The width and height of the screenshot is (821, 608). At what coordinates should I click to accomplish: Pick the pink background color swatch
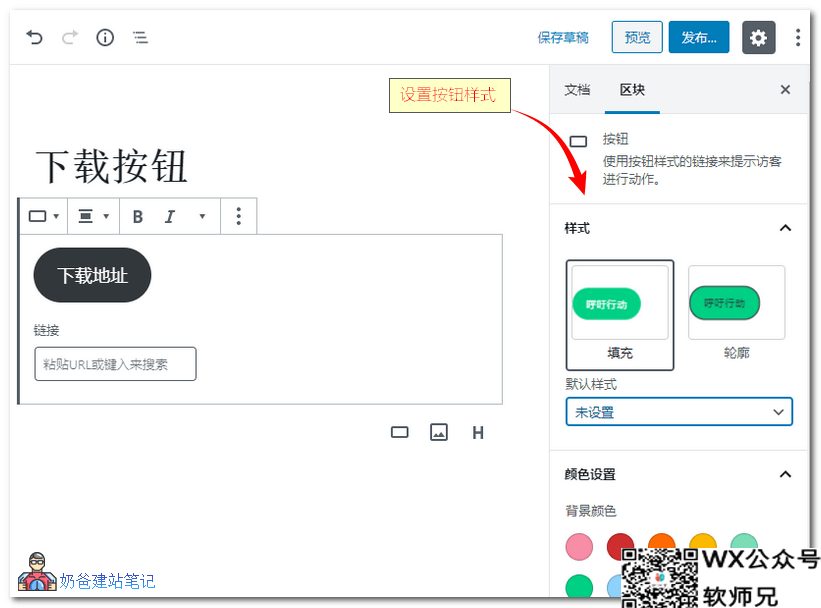pyautogui.click(x=579, y=547)
